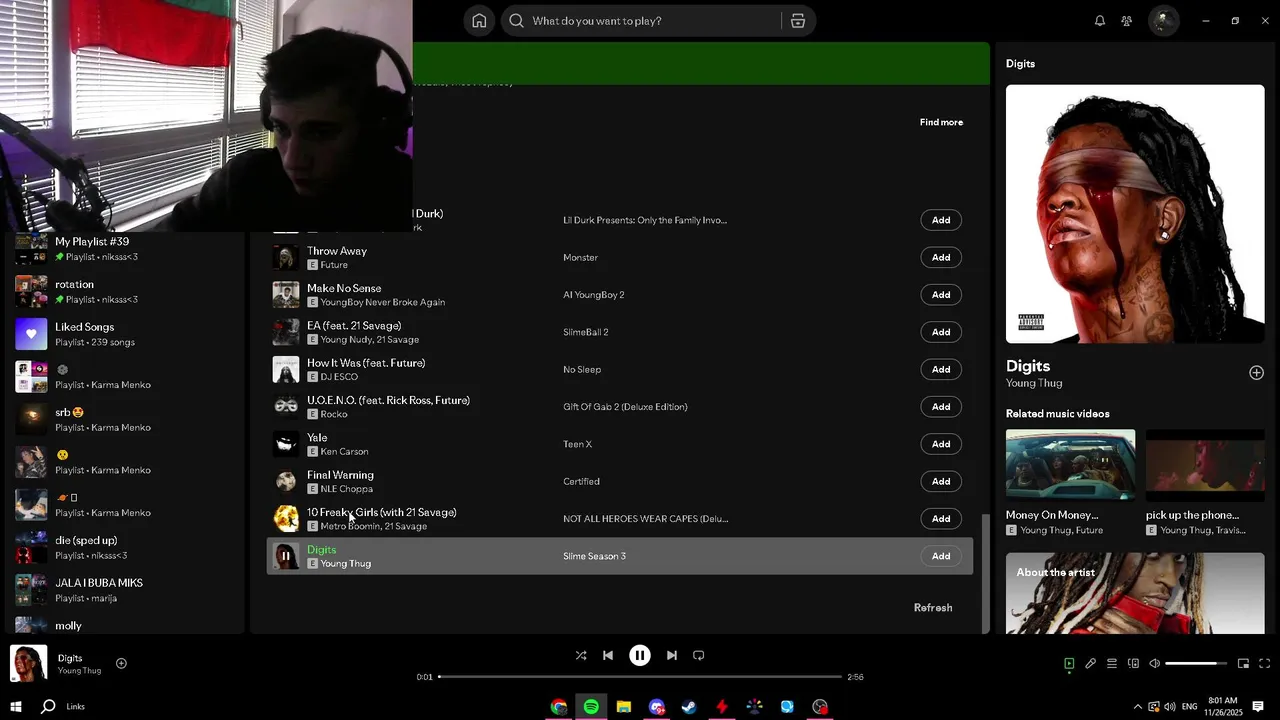Open the Slime Season 3 album link
1280x720 pixels.
pyautogui.click(x=594, y=556)
